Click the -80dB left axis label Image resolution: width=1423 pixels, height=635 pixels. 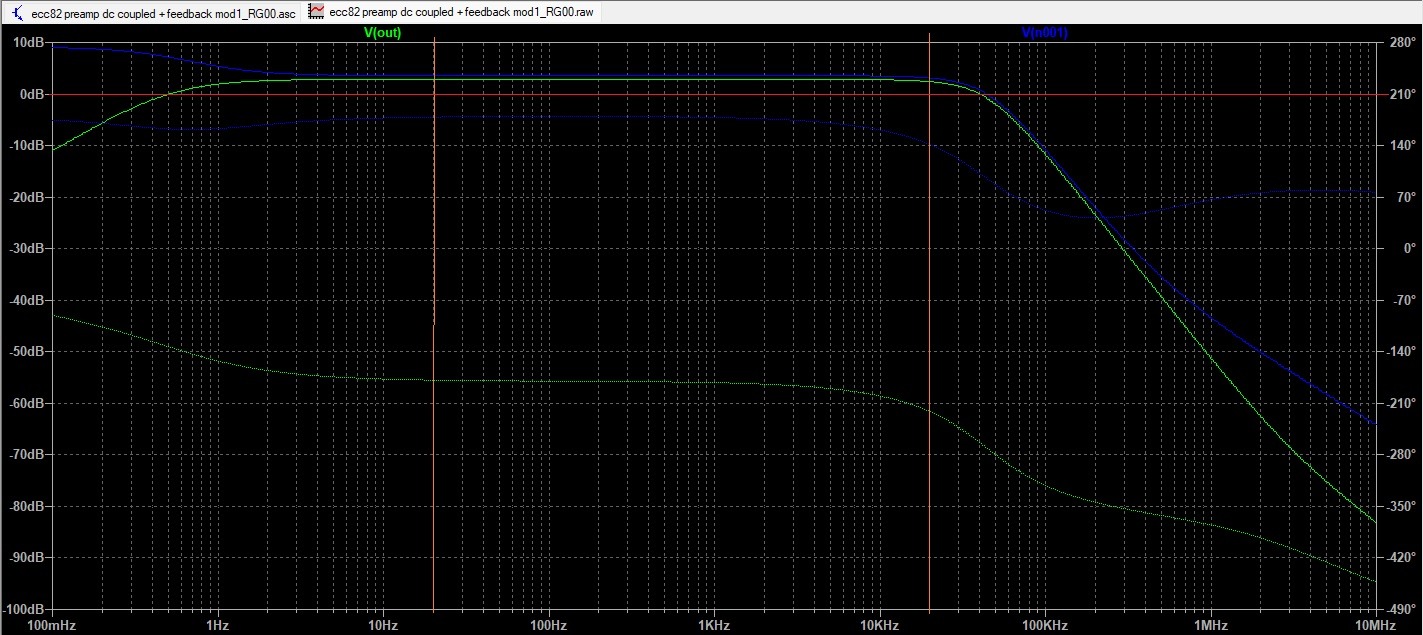[x=25, y=506]
